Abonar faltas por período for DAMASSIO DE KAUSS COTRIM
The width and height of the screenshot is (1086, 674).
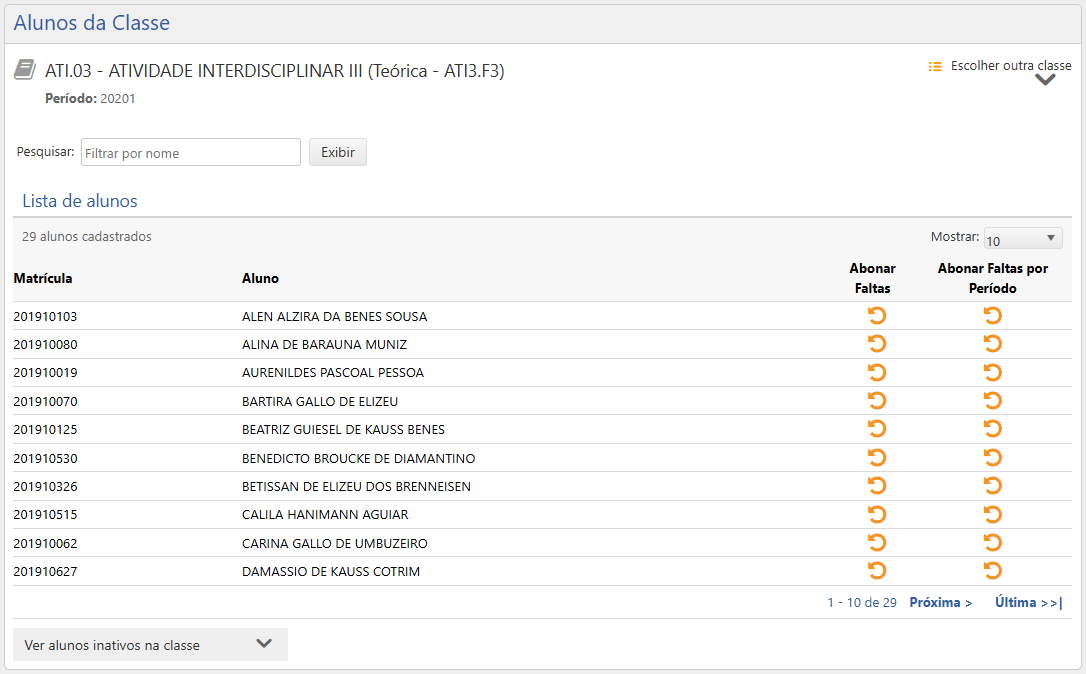pyautogui.click(x=992, y=570)
